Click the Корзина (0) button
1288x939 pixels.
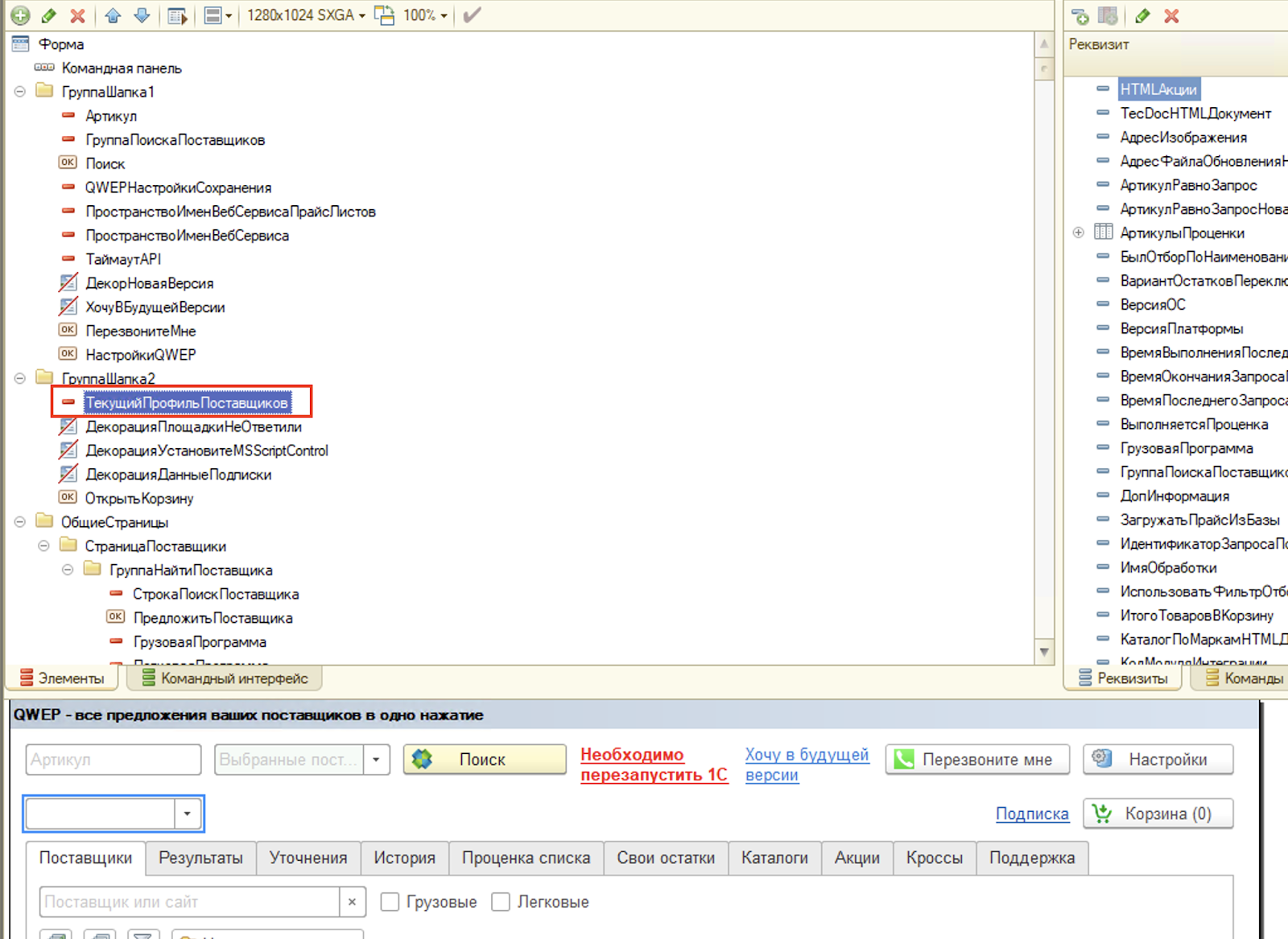click(1158, 813)
